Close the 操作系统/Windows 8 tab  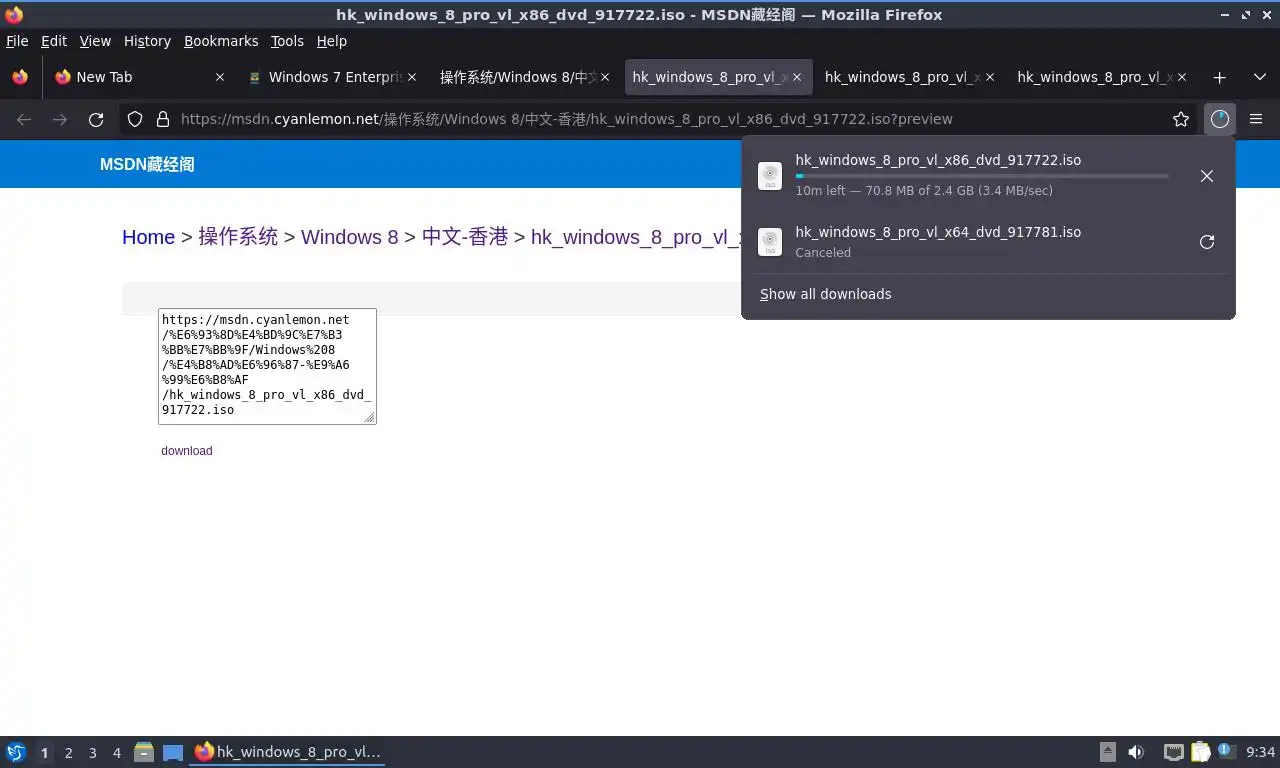click(604, 77)
